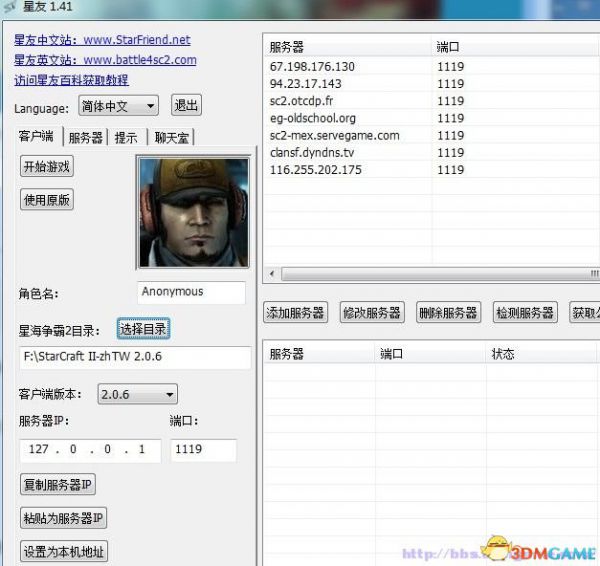Expand the 客户端版本 2.0.6 dropdown
The image size is (600, 566).
137,395
